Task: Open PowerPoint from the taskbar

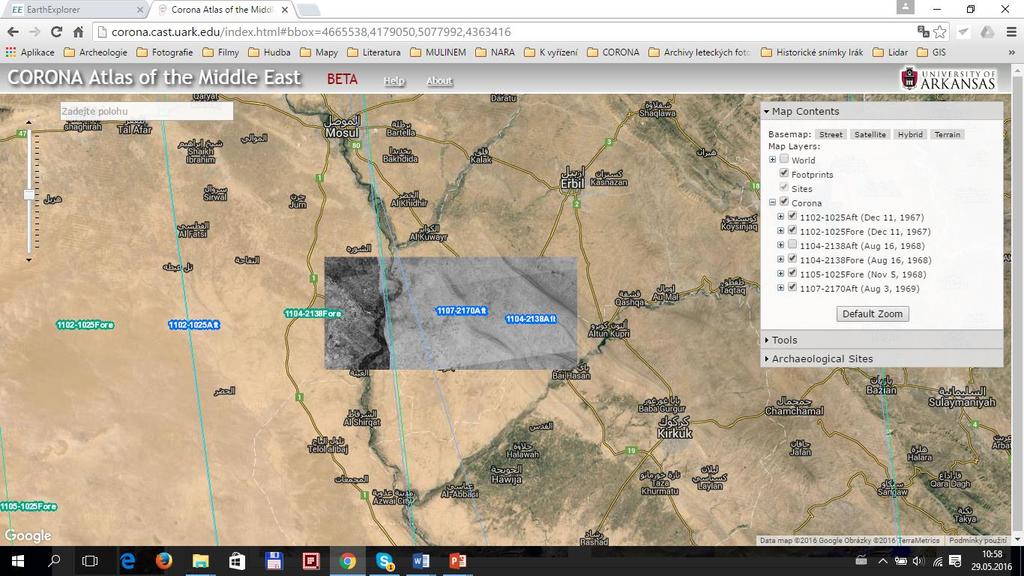Action: tap(458, 561)
